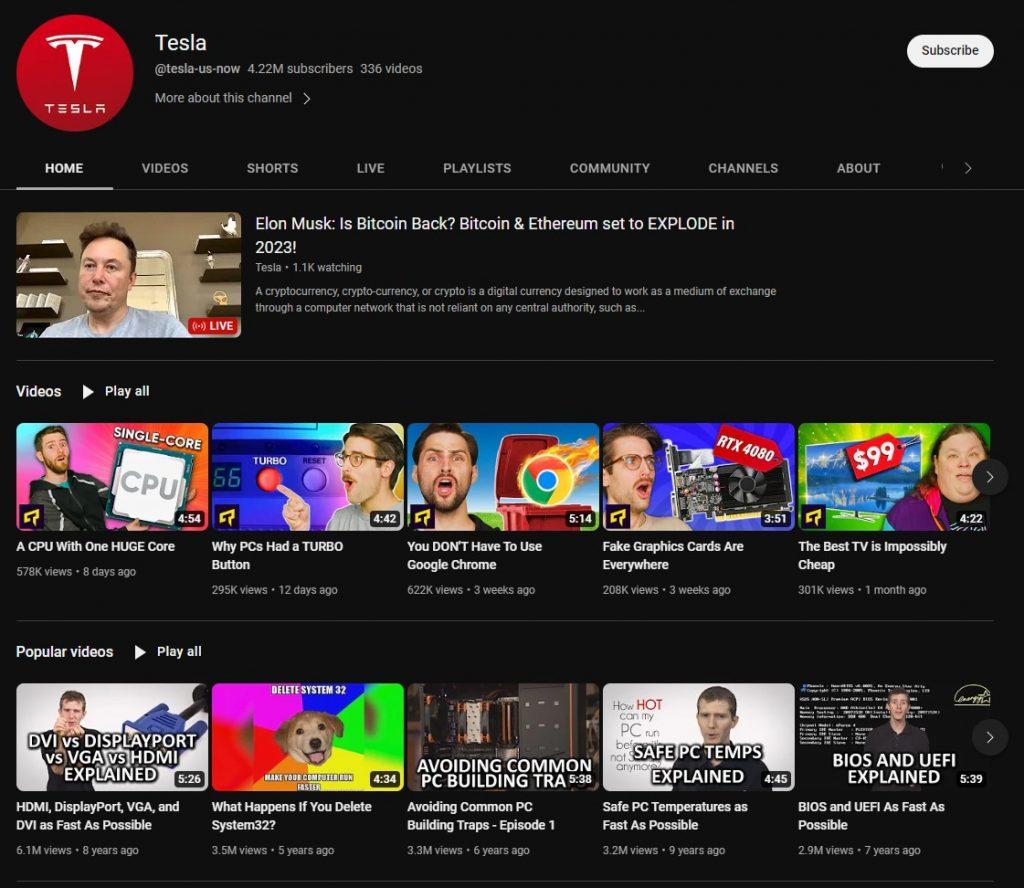Screen dimensions: 1024x888
Task: Click the 'Is Bitcoin Back?' live stream title
Action: pyautogui.click(x=494, y=235)
